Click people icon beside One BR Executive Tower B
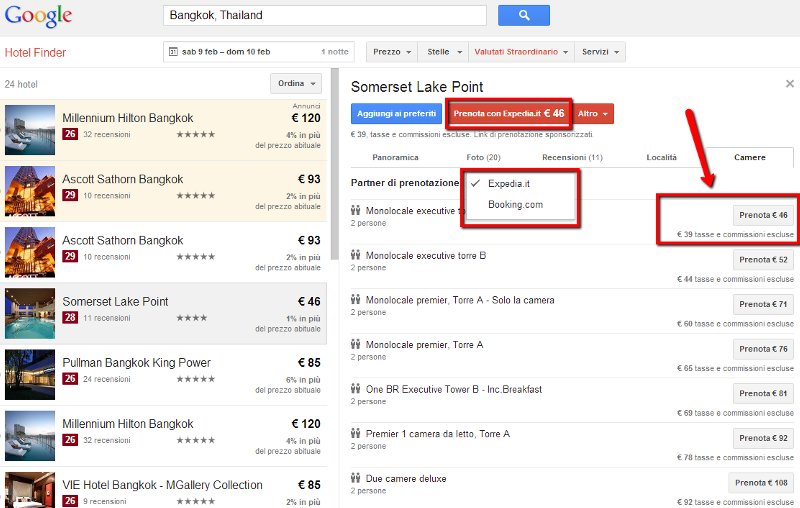800x508 pixels. 356,389
